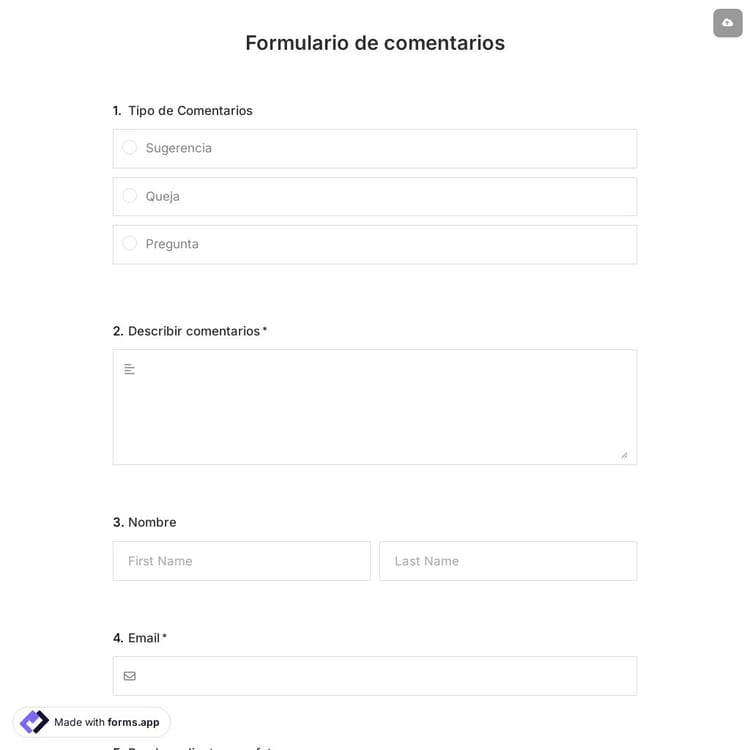Screen dimensions: 750x750
Task: Click the paragraph lines icon in comments box
Action: click(129, 369)
